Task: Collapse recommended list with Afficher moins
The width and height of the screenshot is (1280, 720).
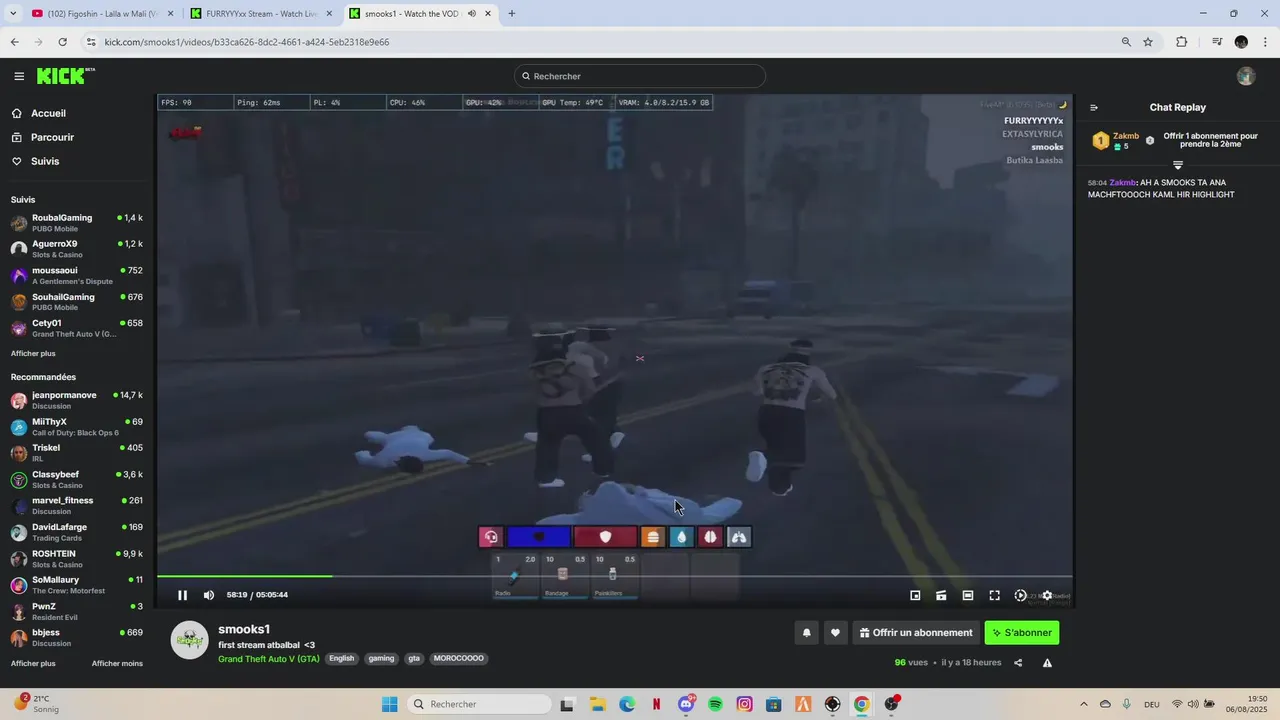Action: (117, 663)
